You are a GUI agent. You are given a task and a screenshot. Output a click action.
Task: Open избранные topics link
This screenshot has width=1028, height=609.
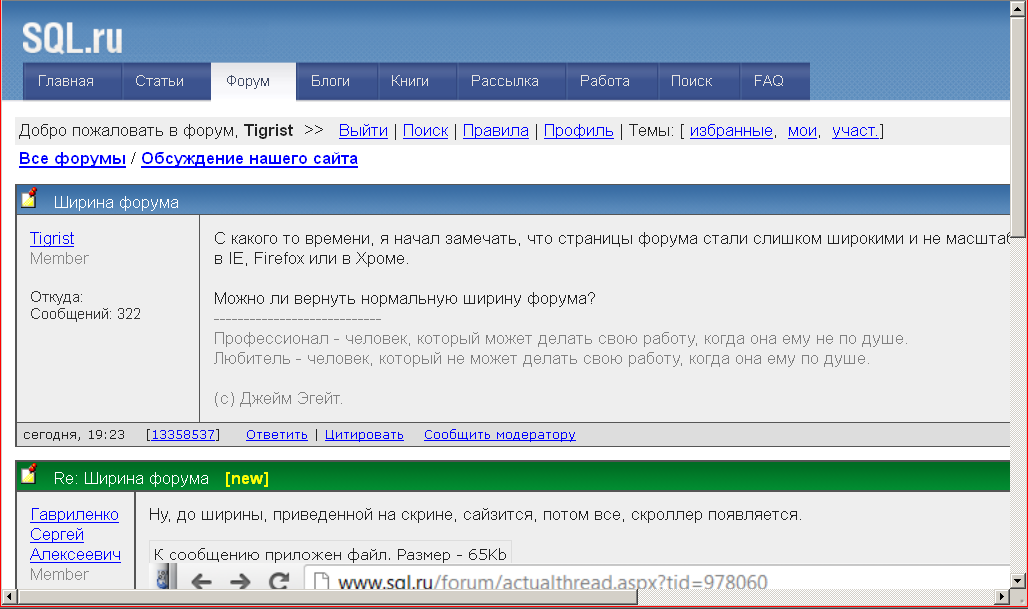731,131
